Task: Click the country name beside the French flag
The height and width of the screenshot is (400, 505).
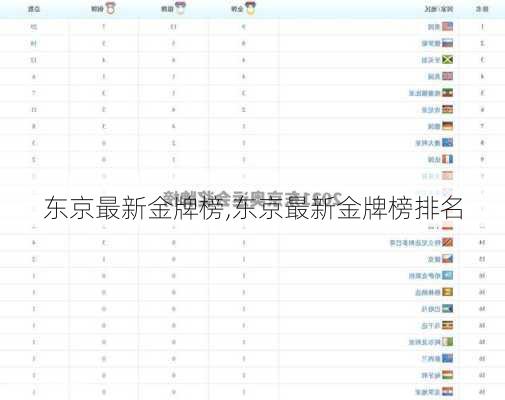Action: click(x=434, y=160)
